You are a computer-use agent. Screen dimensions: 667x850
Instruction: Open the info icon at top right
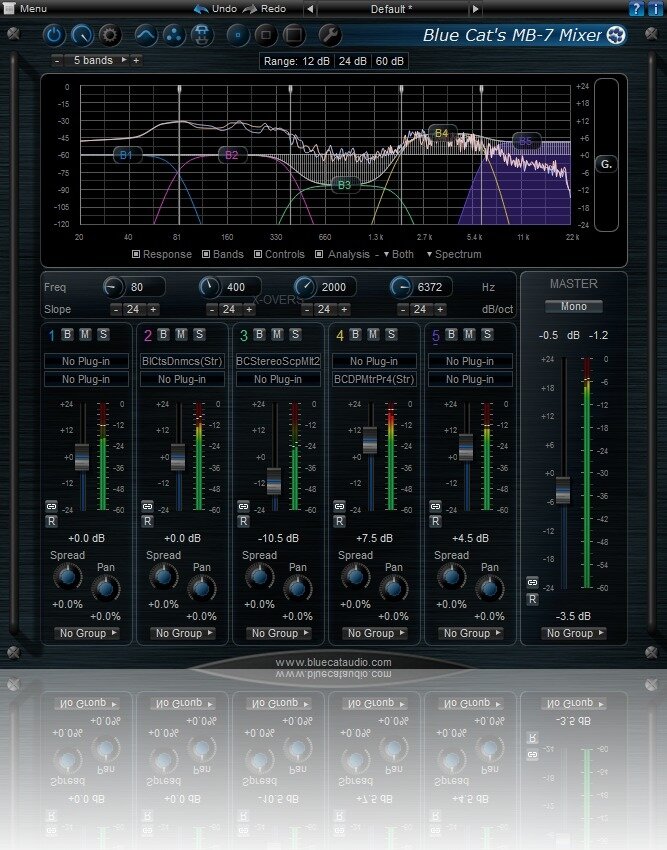[x=654, y=8]
